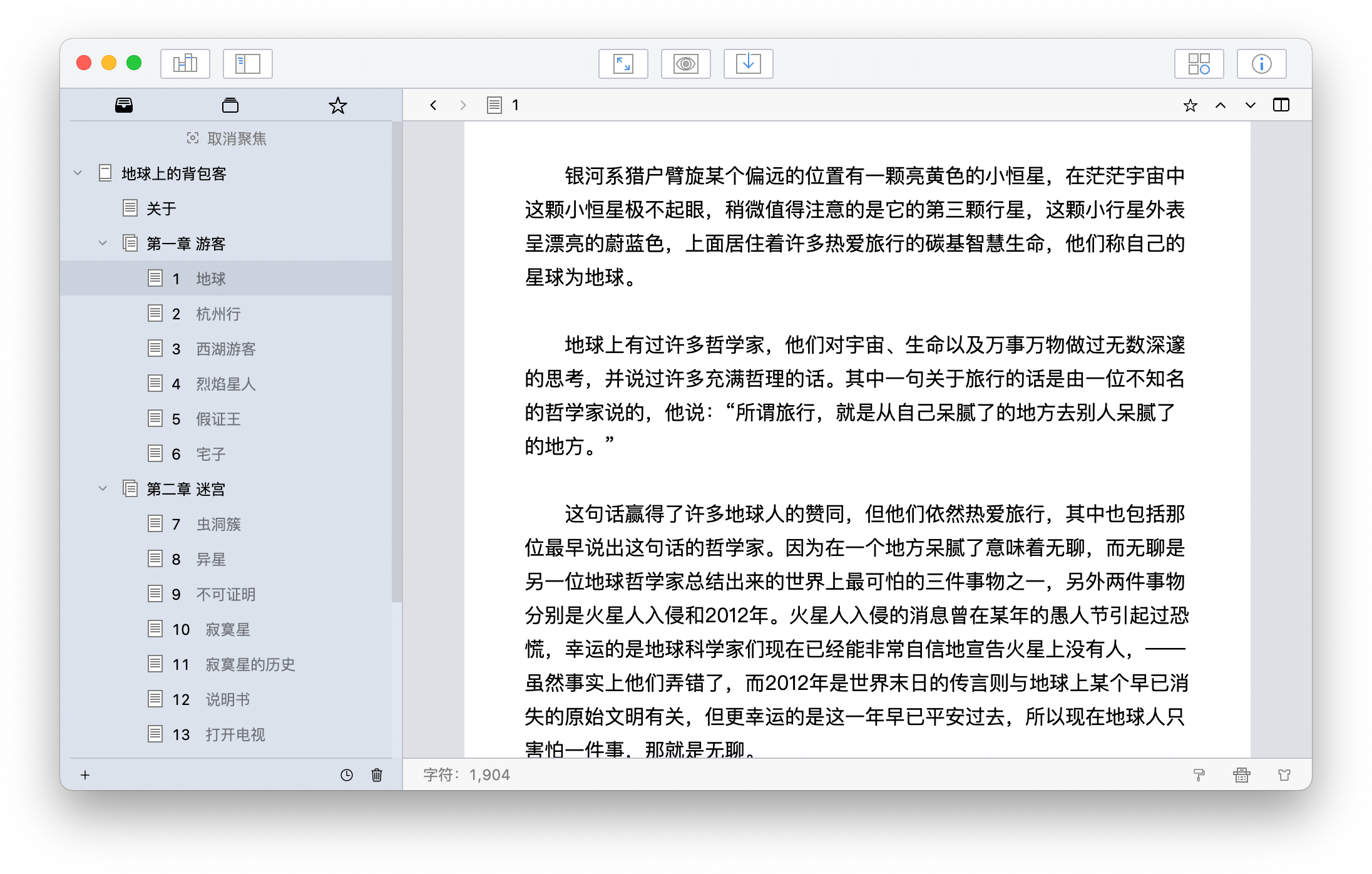Select the 关于 document
Screen dimensions: 1372x874
tap(227, 208)
